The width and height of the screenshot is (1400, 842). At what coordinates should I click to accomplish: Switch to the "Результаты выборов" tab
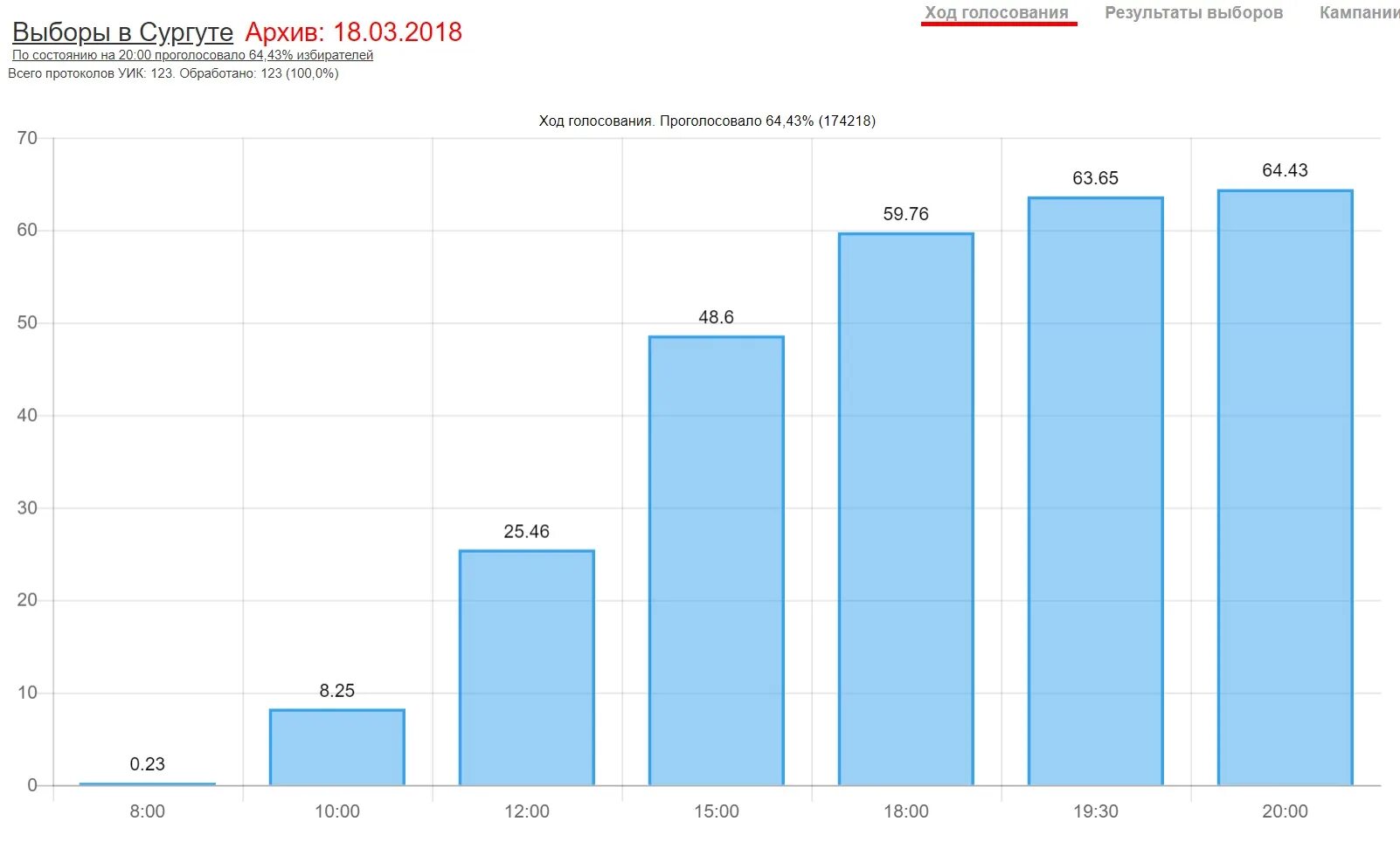tap(1193, 12)
